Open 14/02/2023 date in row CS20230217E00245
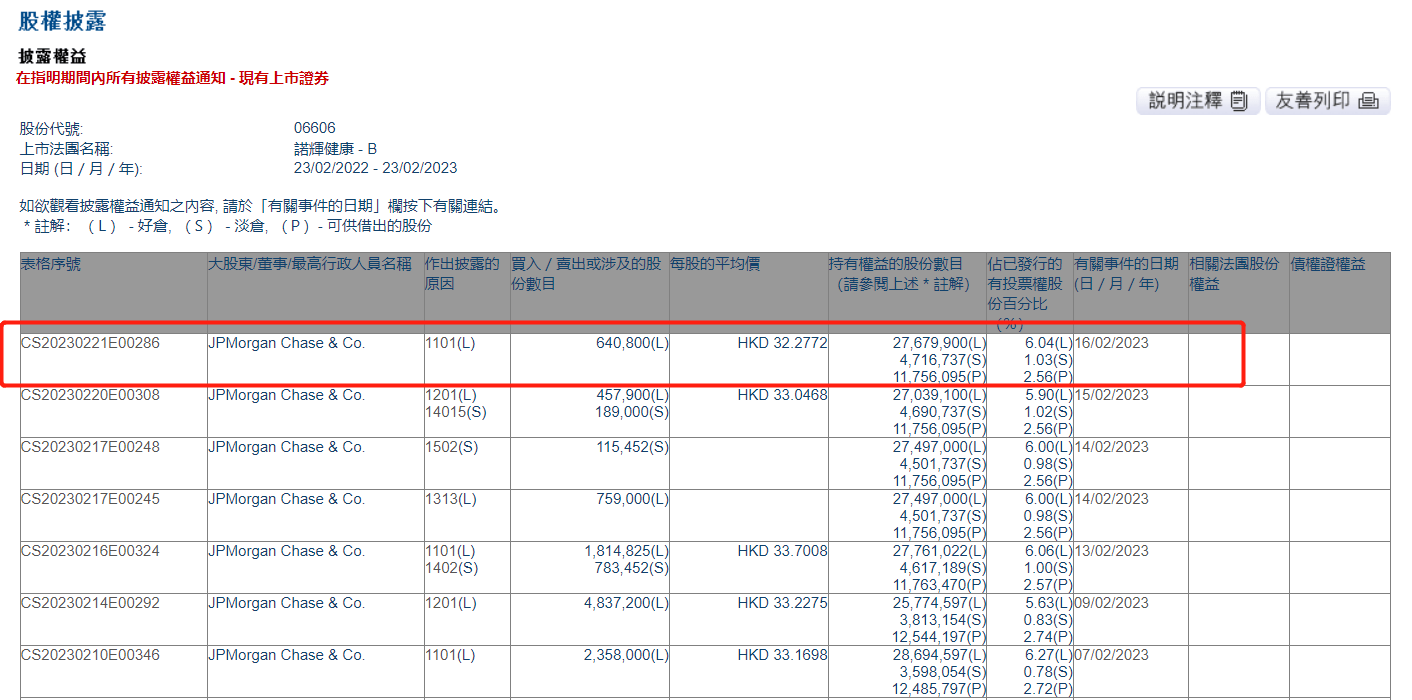Viewport: 1412px width, 700px height. pyautogui.click(x=1111, y=499)
